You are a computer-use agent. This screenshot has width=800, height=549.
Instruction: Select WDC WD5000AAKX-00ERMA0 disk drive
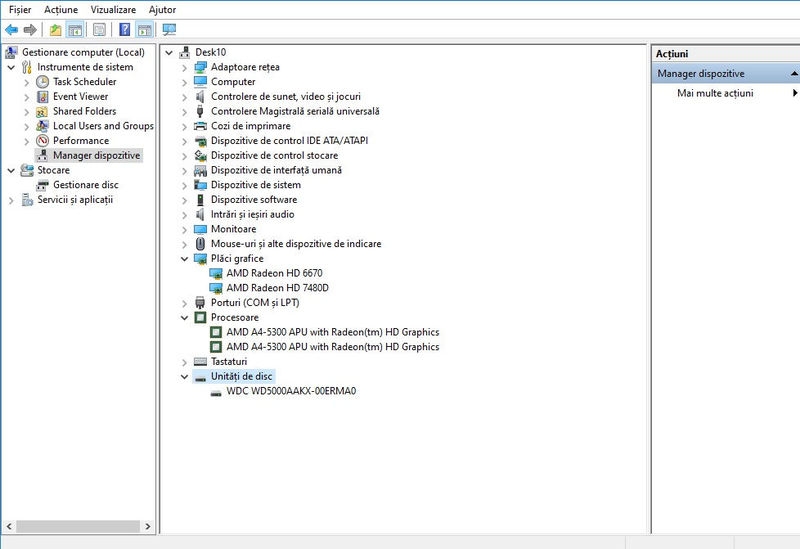click(291, 391)
